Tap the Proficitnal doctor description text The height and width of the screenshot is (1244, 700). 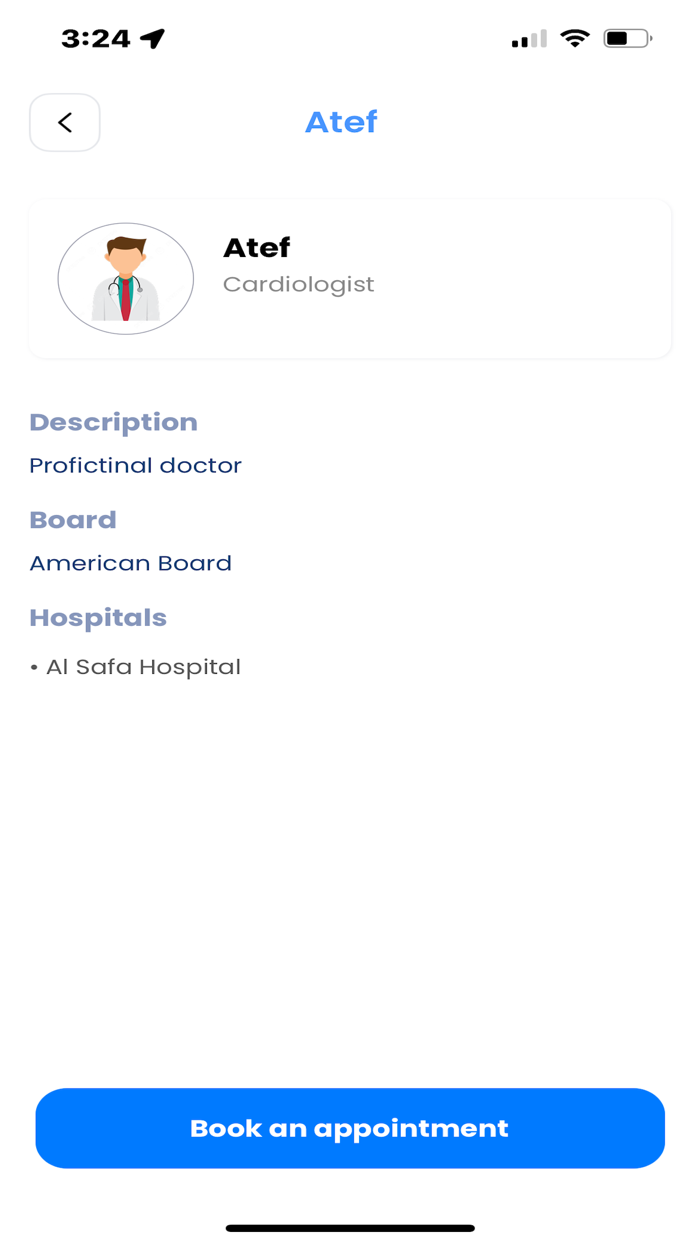click(135, 465)
